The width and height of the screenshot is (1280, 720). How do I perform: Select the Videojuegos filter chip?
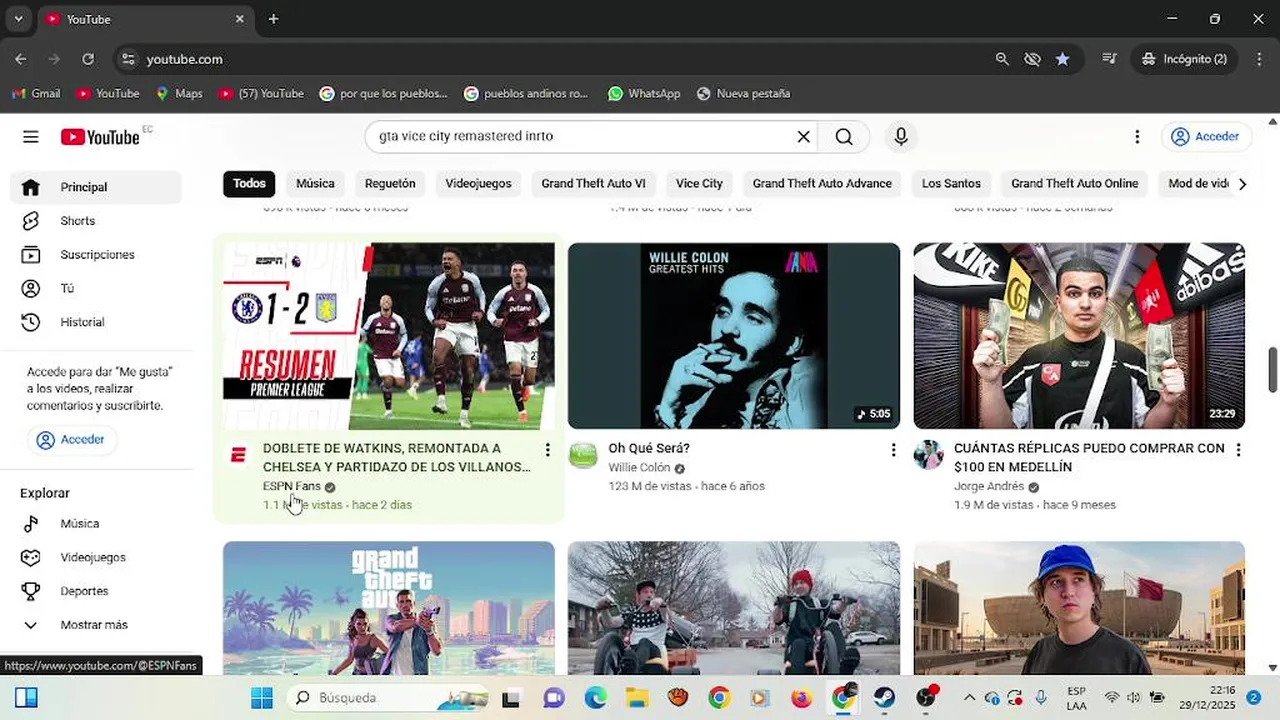coord(478,184)
